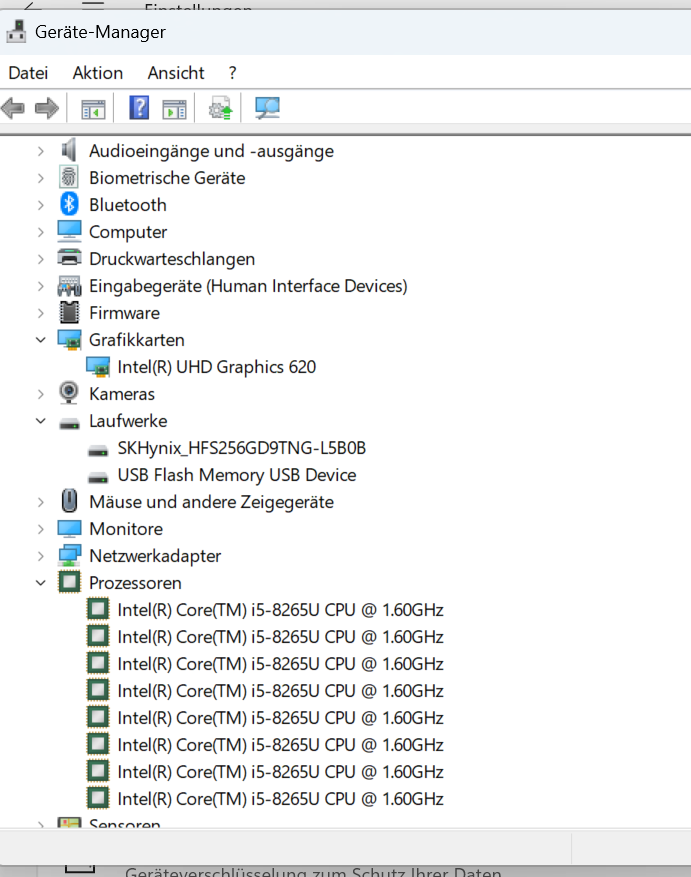This screenshot has height=877, width=691.
Task: Select the Biometrische Geräte label
Action: [167, 178]
